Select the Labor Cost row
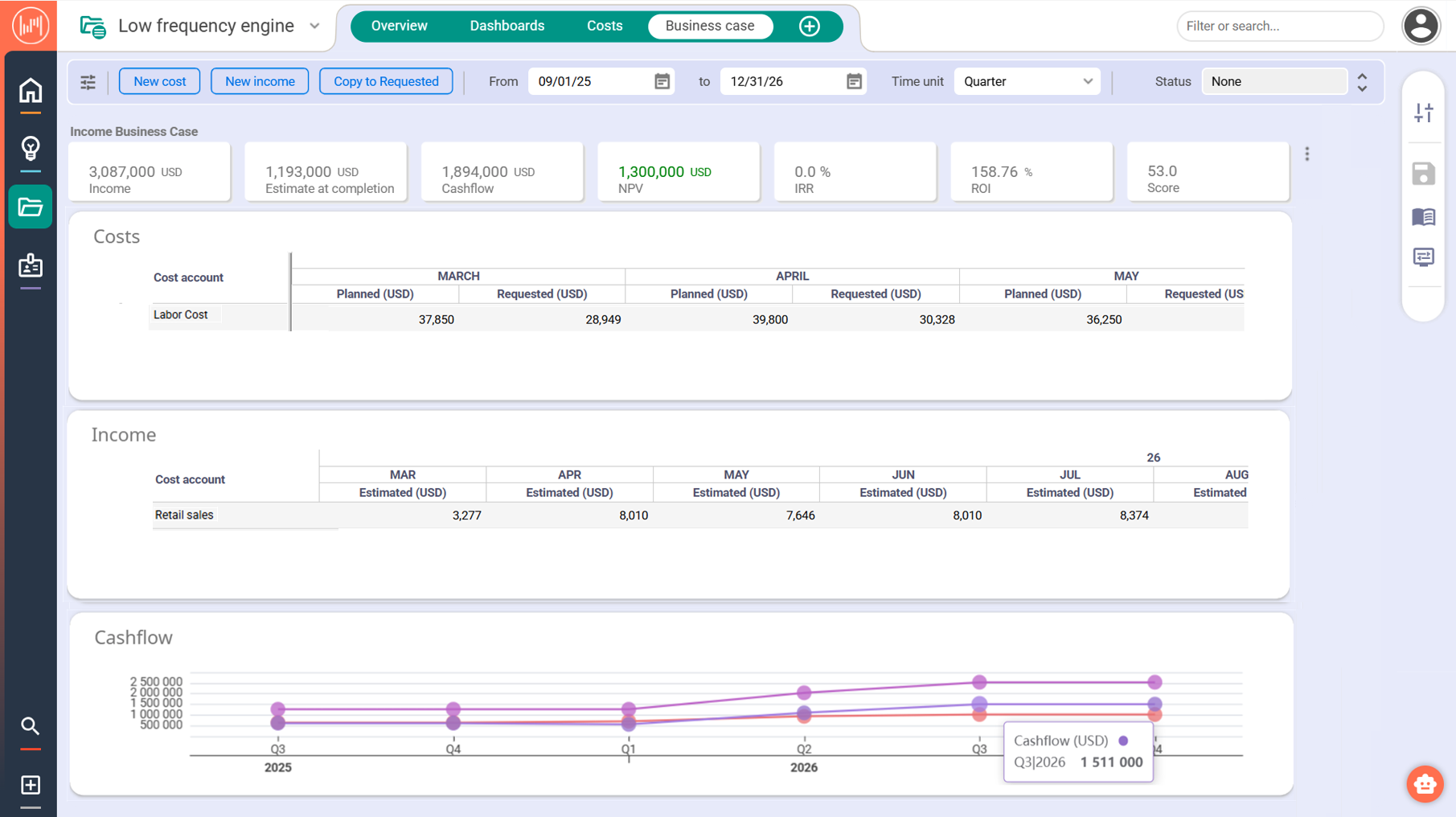 coord(696,318)
